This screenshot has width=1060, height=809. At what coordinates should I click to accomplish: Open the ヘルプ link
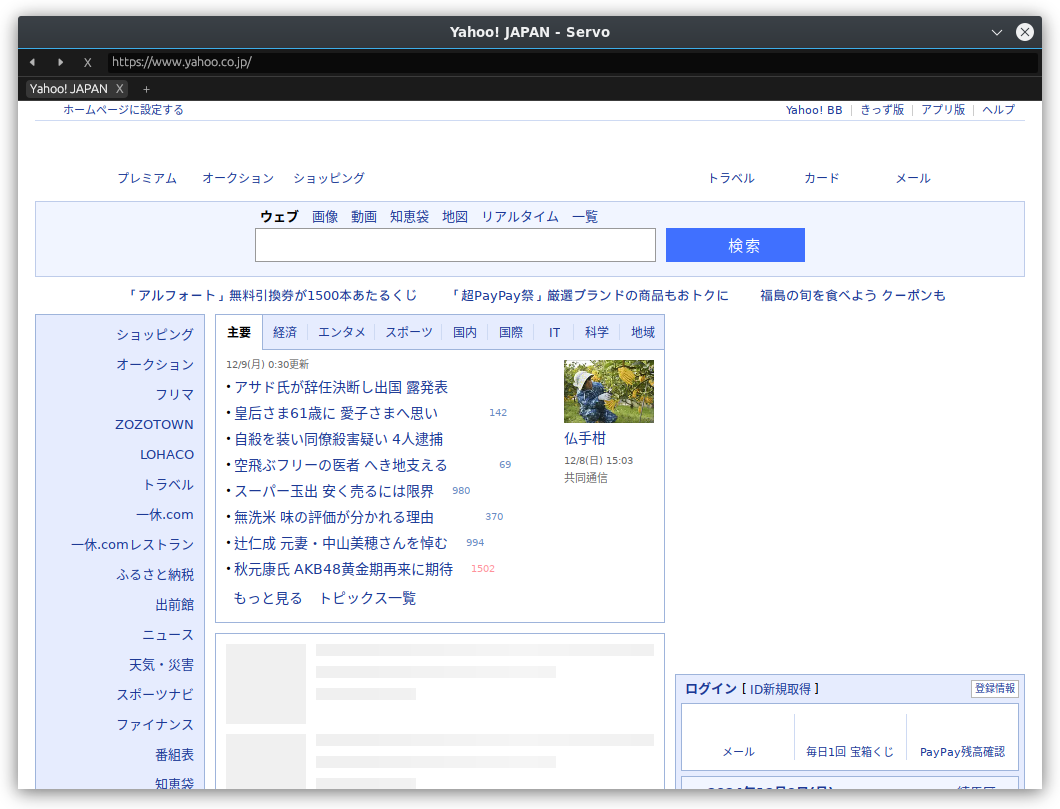click(x=998, y=109)
